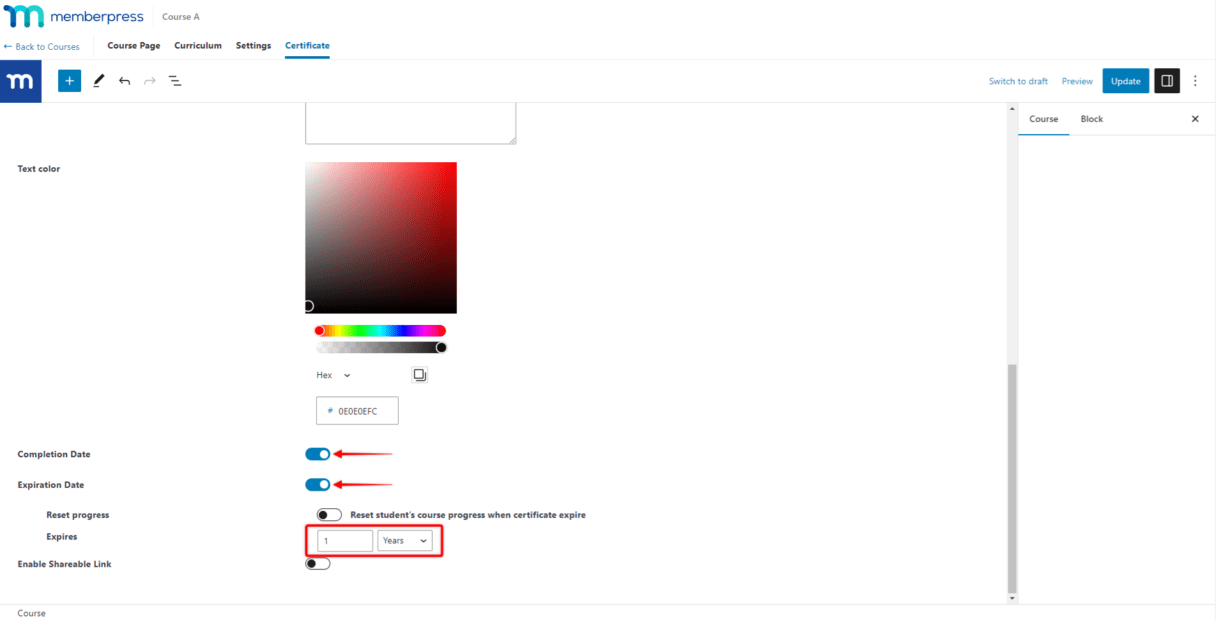Switch to the Block sidebar tab
1216x620 pixels.
coord(1092,119)
